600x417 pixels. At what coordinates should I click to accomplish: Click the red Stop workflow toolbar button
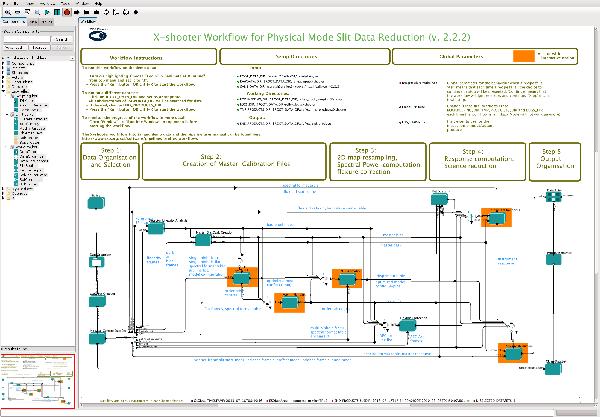(66, 12)
